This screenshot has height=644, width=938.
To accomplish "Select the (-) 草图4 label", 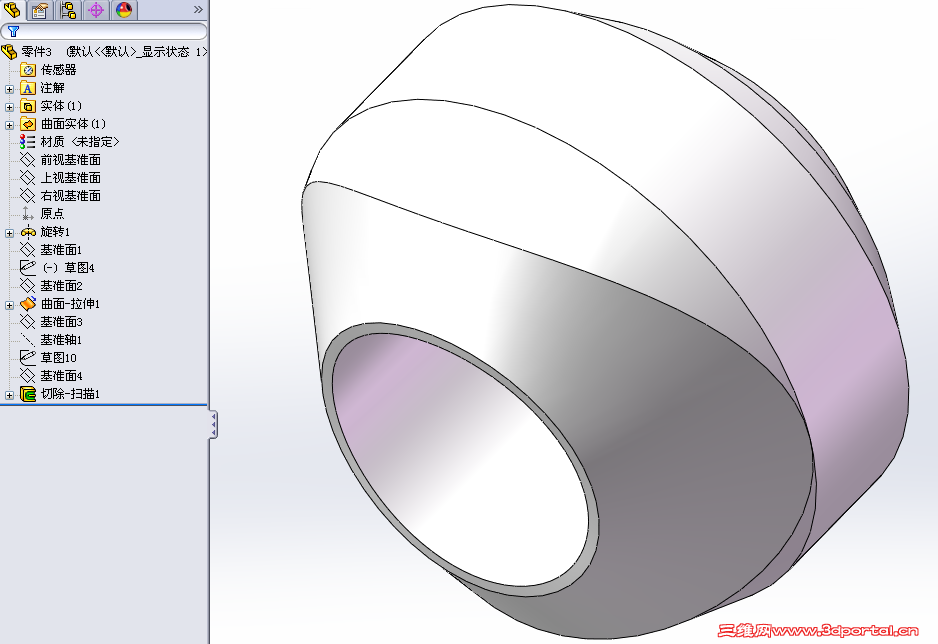I will click(68, 267).
